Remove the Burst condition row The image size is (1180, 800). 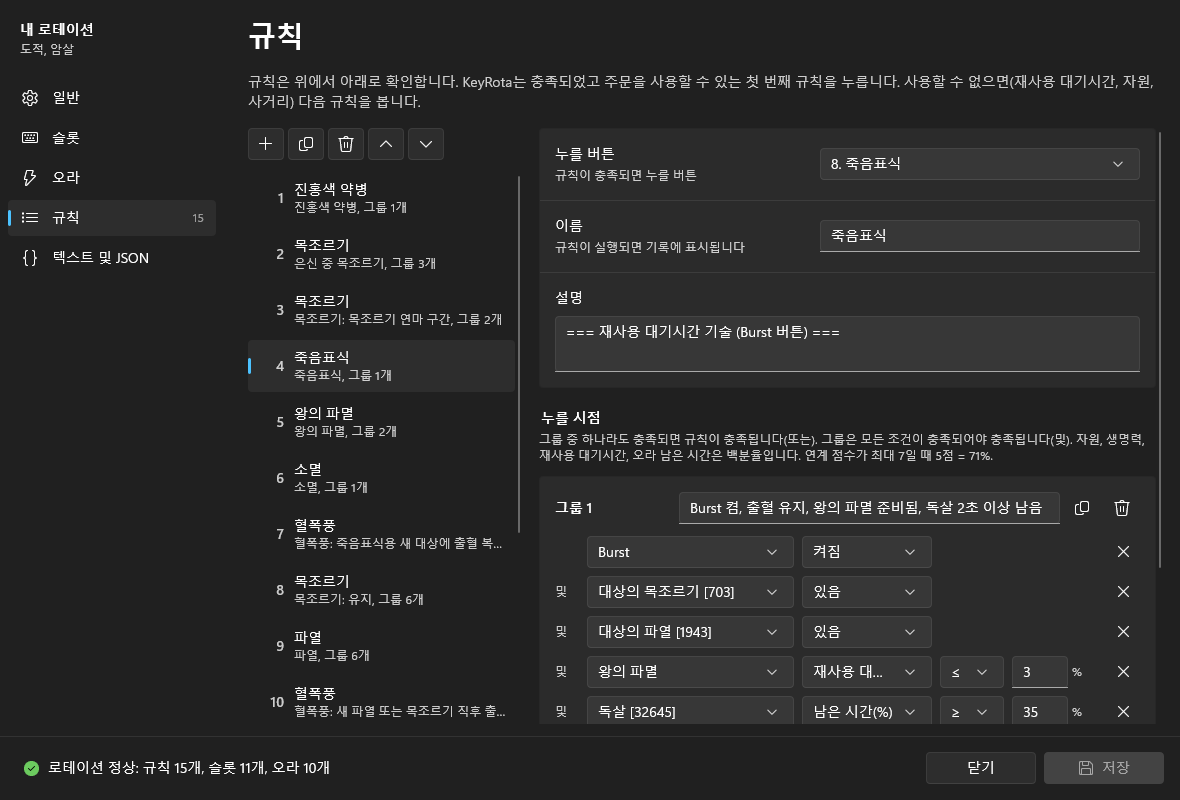click(x=1123, y=552)
